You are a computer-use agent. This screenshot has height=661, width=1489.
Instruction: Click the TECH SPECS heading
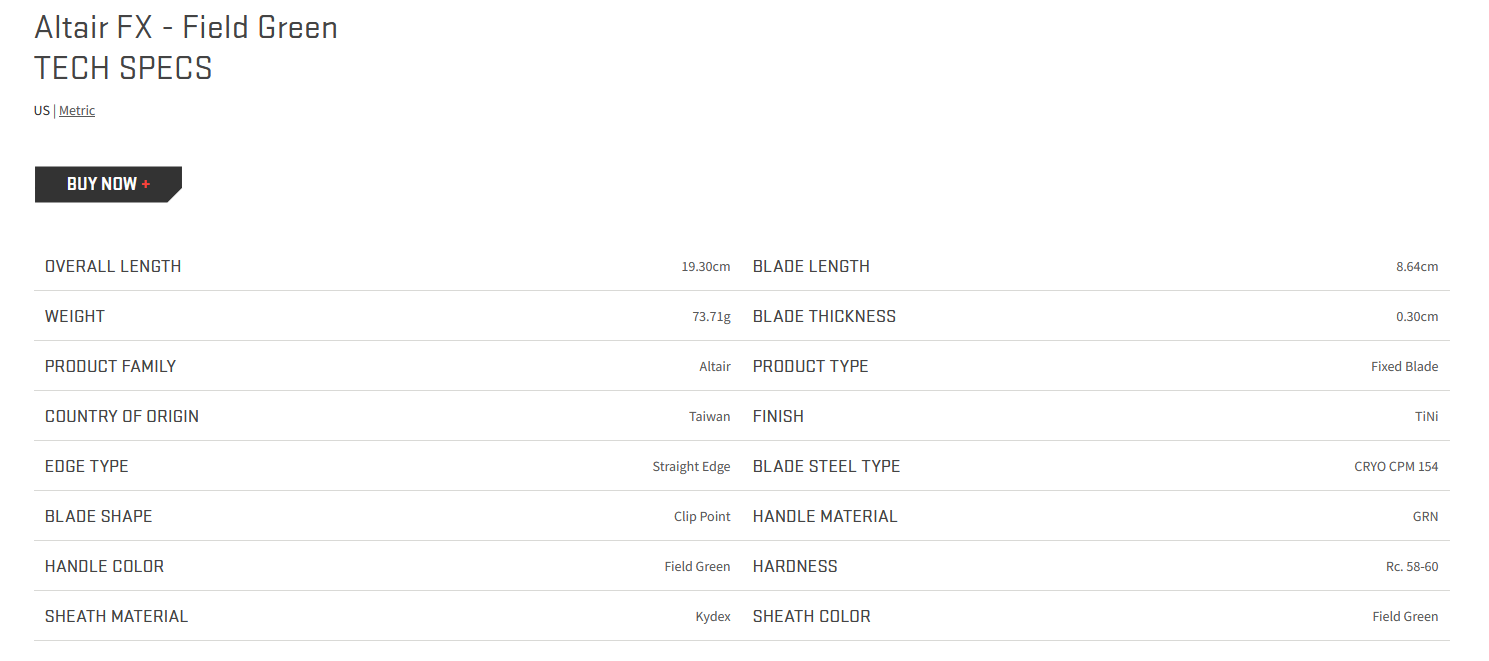[123, 68]
